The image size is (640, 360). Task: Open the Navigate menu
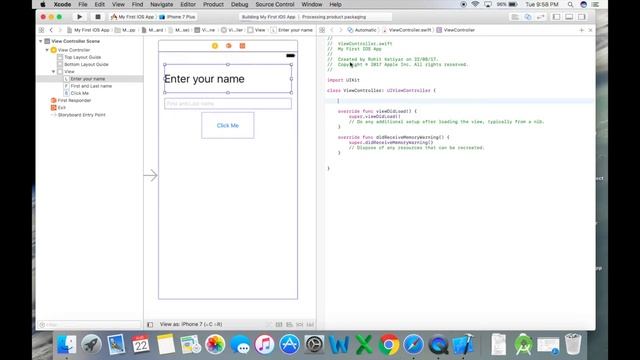pyautogui.click(x=162, y=4)
